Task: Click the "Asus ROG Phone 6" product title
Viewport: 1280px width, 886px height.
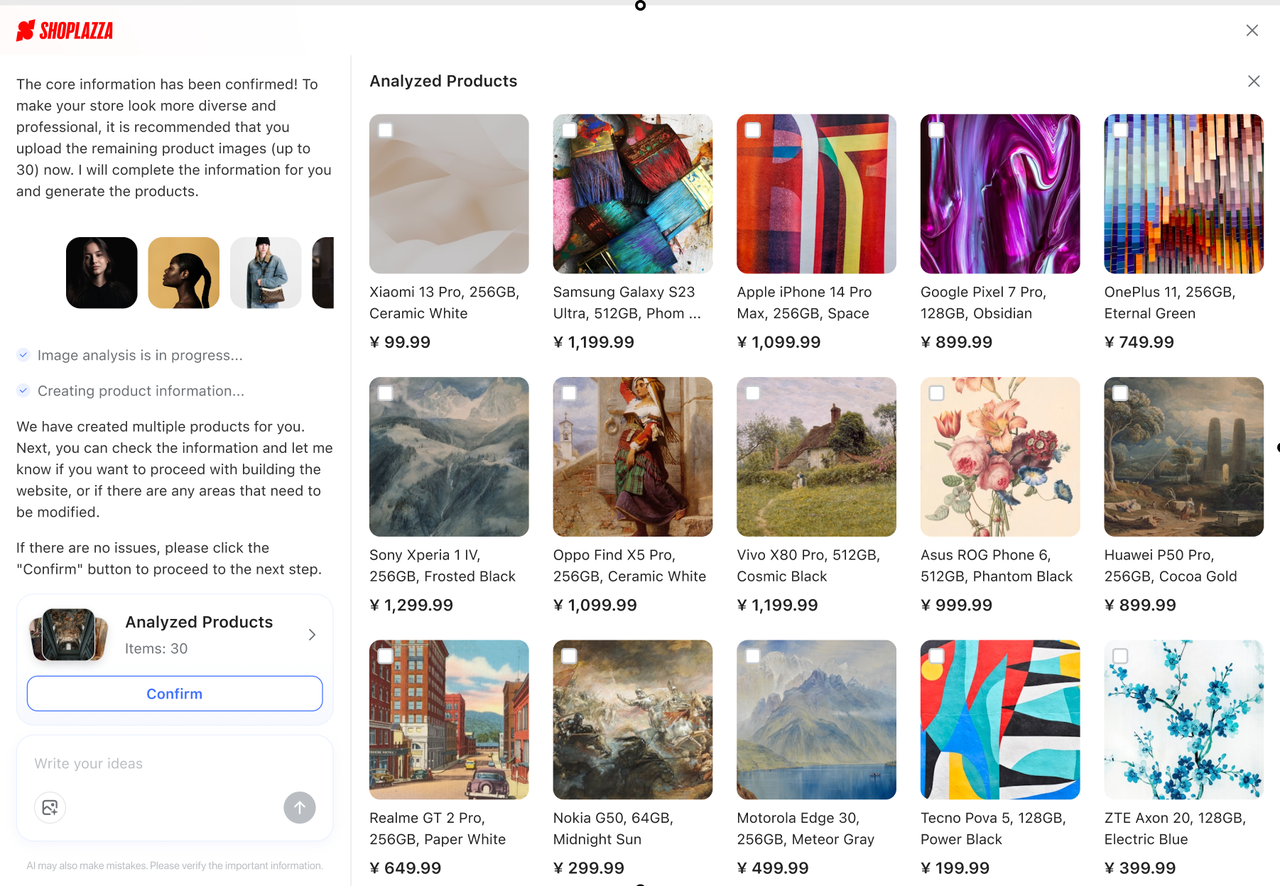Action: [997, 566]
